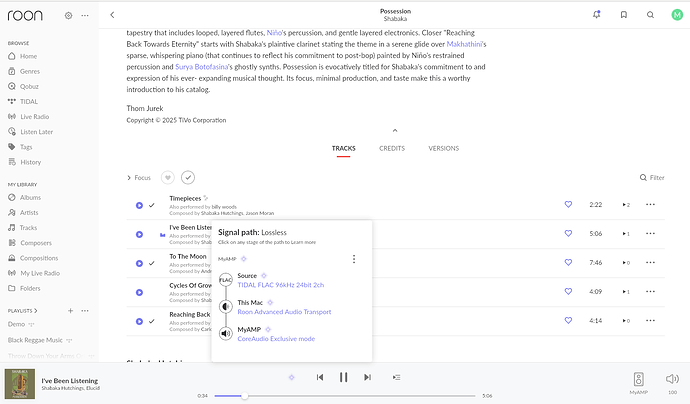Open the top sidebar ellipsis menu
The height and width of the screenshot is (404, 690).
pyautogui.click(x=85, y=15)
